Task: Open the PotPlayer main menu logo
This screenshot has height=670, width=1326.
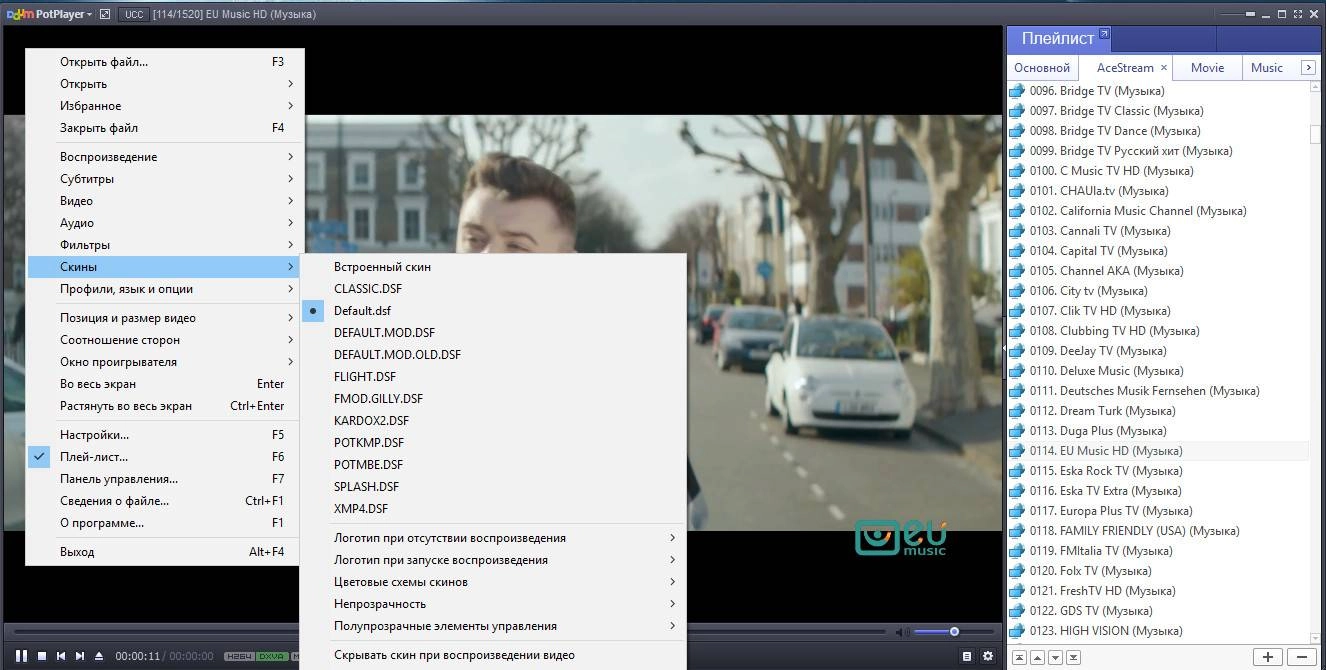Action: pyautogui.click(x=48, y=14)
